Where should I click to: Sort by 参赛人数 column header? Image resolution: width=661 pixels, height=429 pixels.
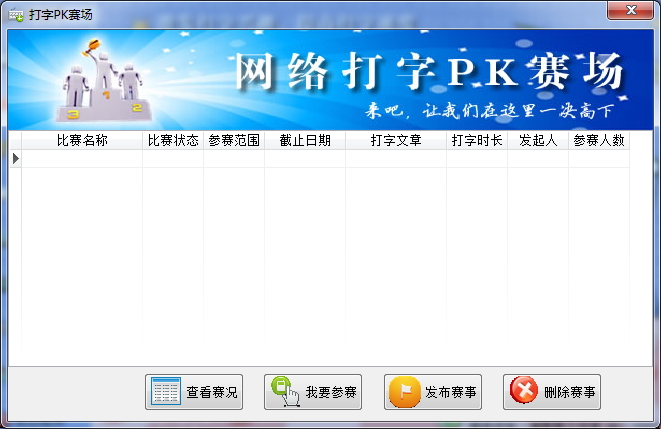click(x=599, y=140)
